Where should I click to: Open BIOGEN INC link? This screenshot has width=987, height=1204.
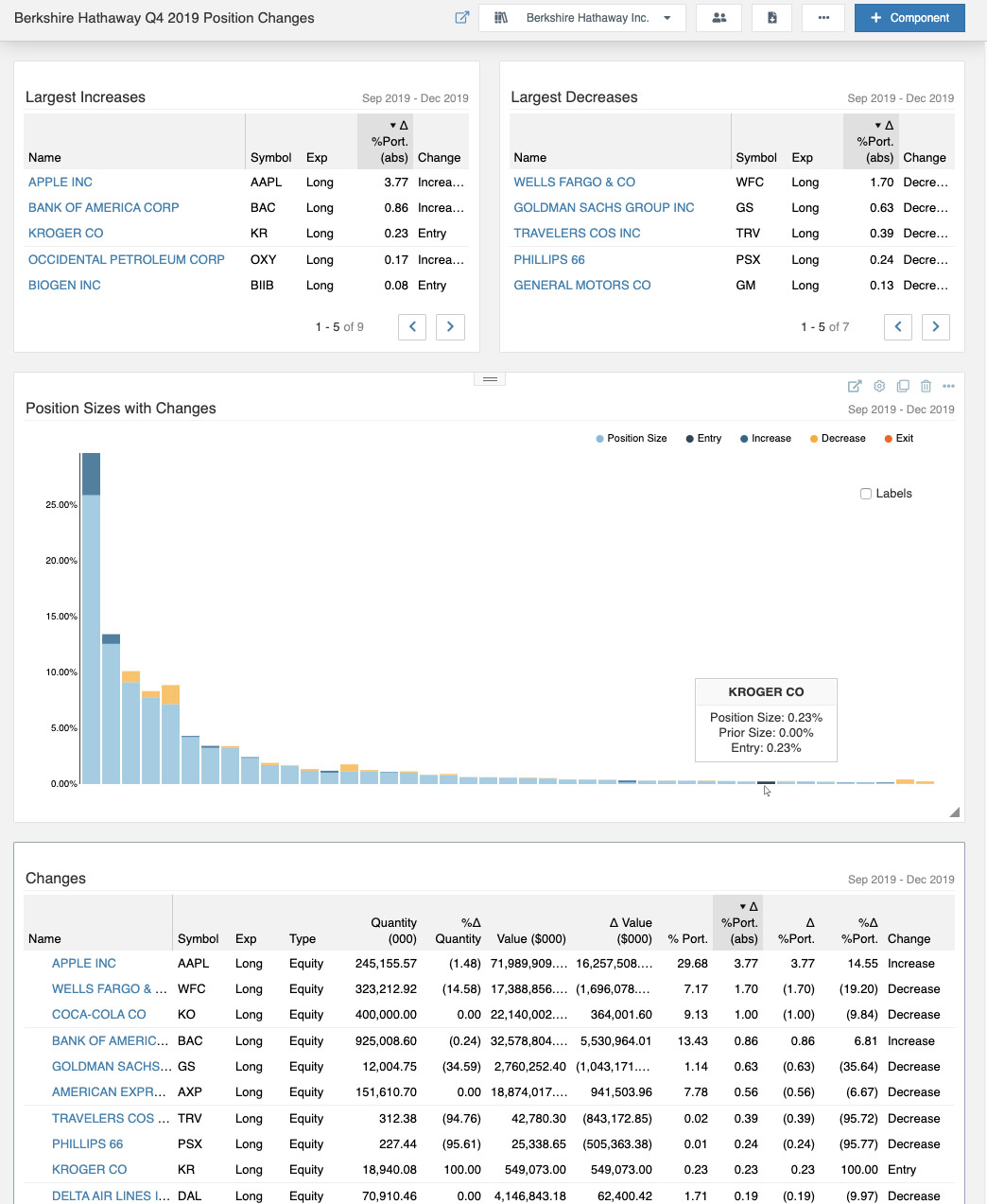click(x=64, y=286)
